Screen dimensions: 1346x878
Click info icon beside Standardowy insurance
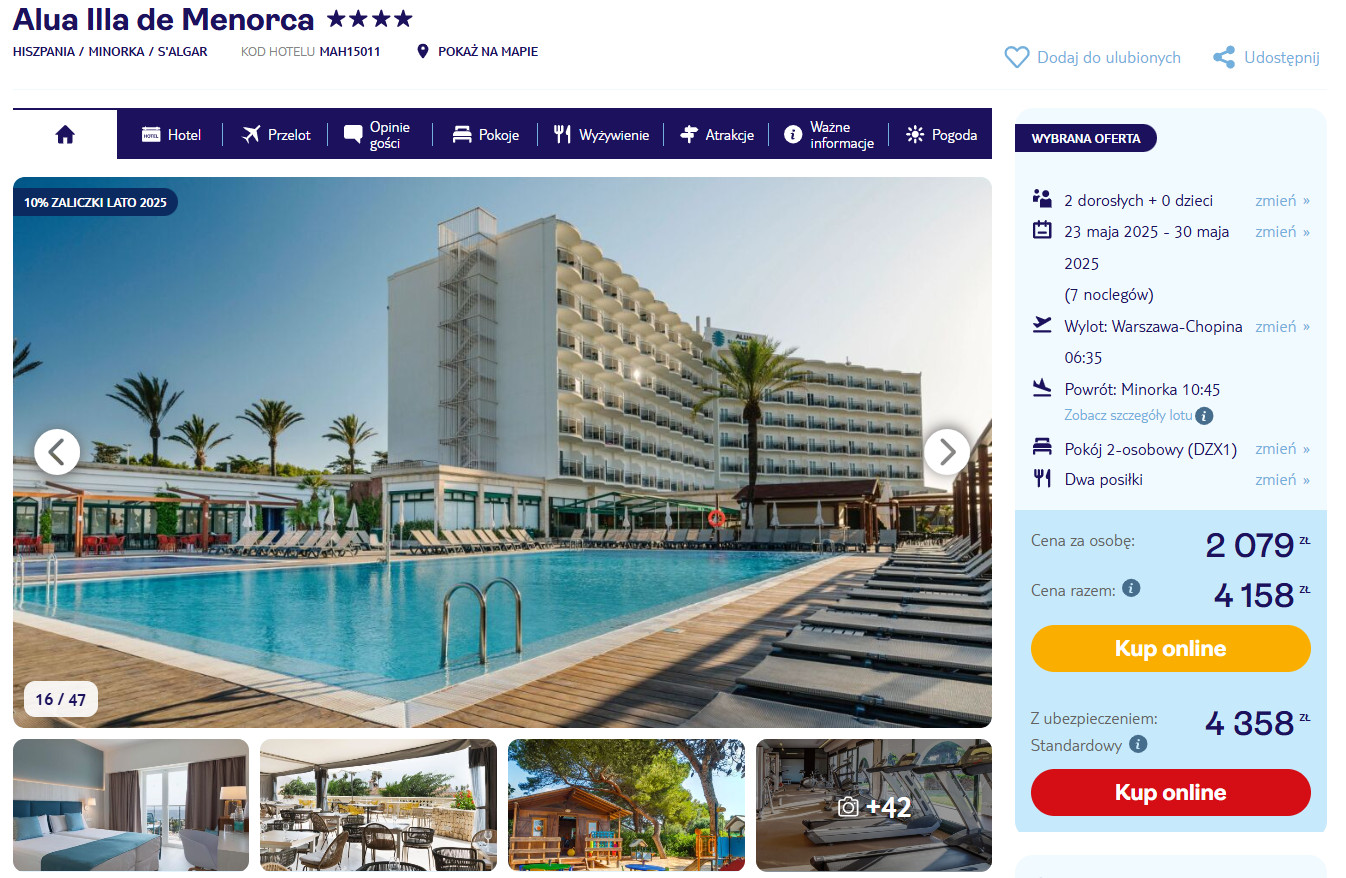[1138, 744]
